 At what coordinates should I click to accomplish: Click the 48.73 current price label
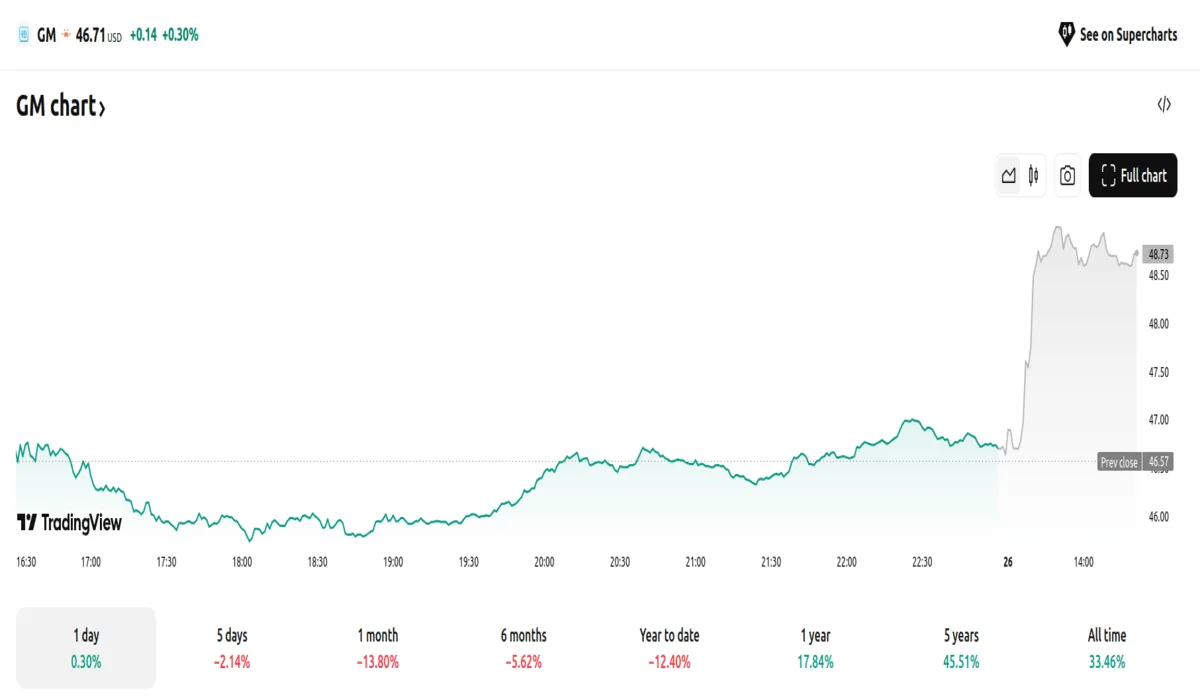[x=1159, y=255]
